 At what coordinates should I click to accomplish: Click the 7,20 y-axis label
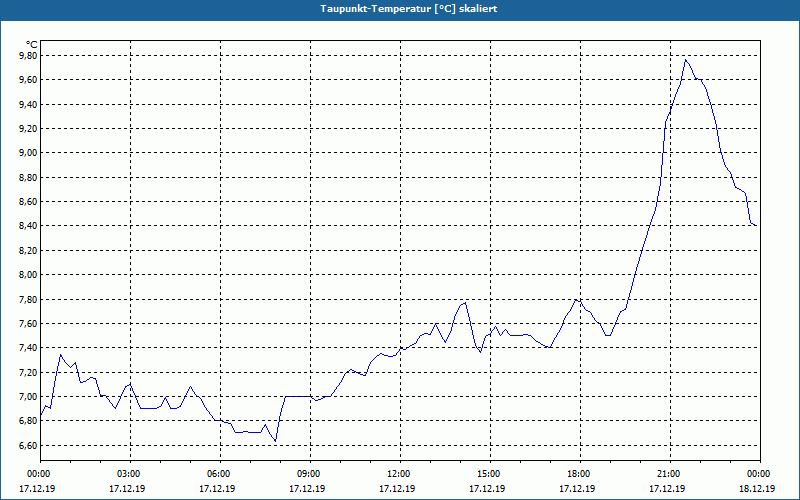click(28, 372)
